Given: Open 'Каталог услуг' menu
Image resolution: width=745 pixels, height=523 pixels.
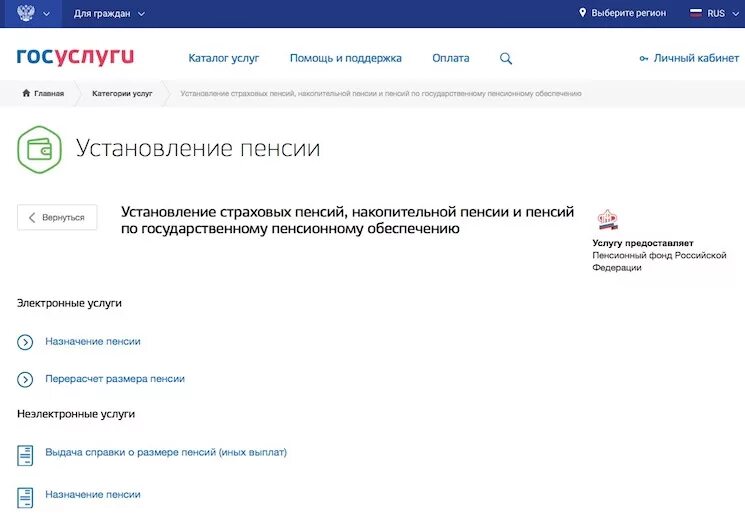Looking at the screenshot, I should coord(224,58).
